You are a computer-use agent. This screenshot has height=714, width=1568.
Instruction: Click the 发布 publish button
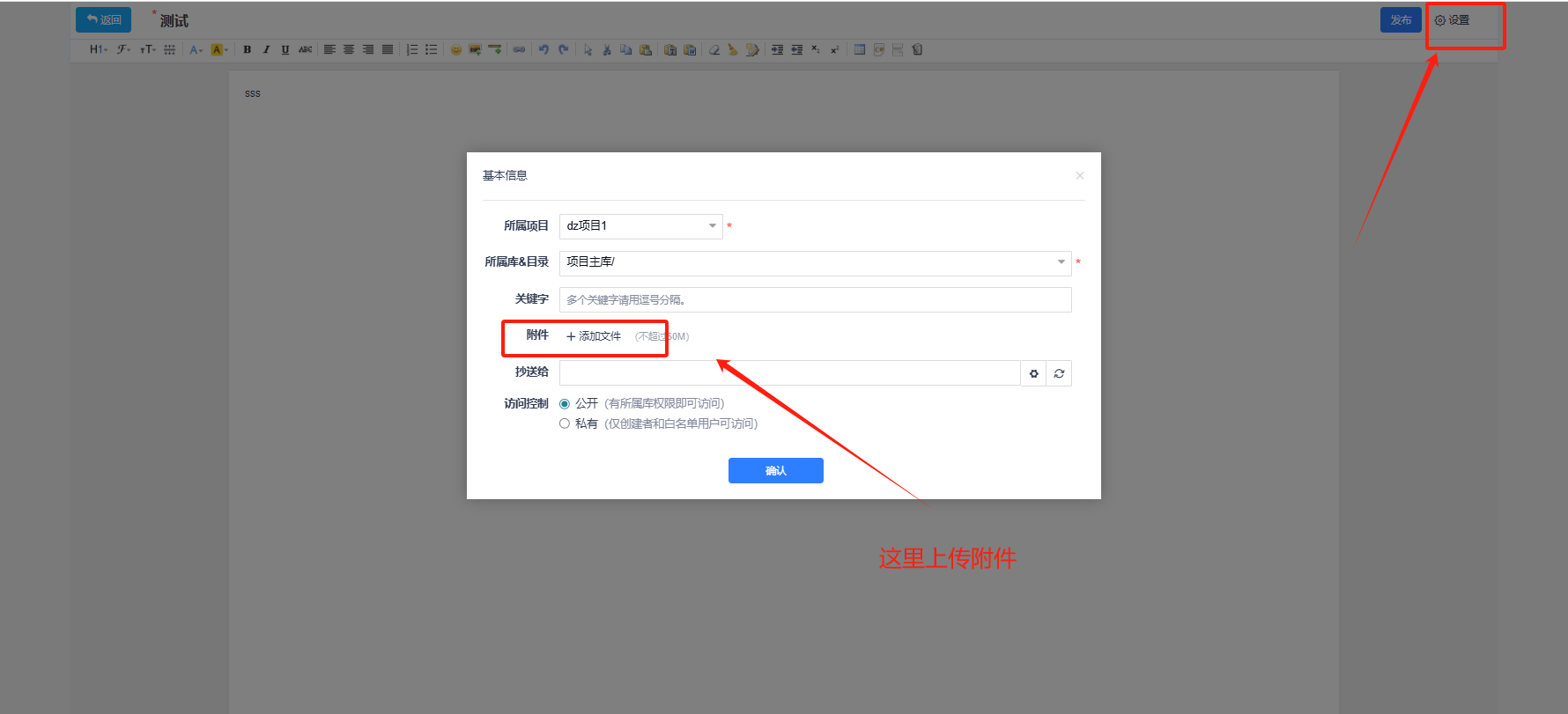[x=1401, y=20]
